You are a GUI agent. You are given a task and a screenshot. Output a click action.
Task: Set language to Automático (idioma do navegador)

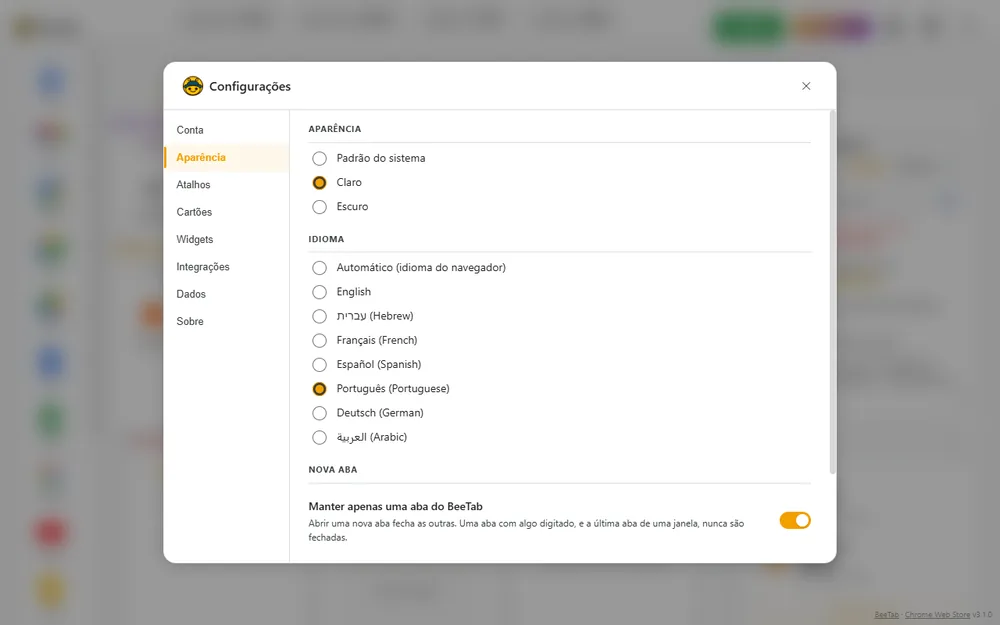[x=320, y=268]
